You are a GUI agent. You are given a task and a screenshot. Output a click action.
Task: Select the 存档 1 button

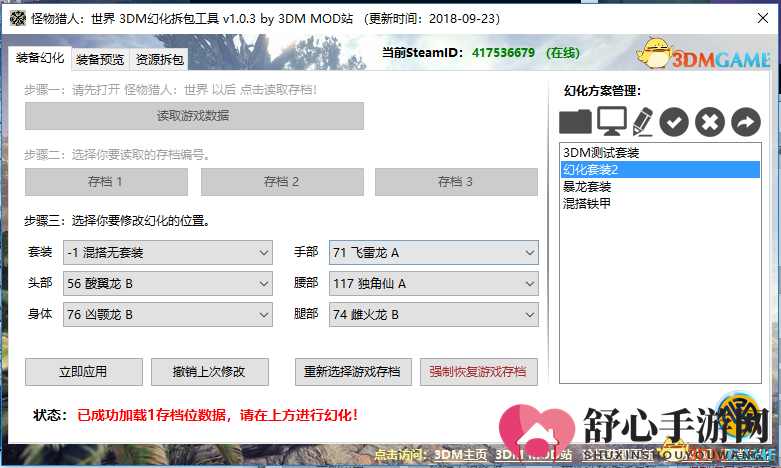coord(106,182)
